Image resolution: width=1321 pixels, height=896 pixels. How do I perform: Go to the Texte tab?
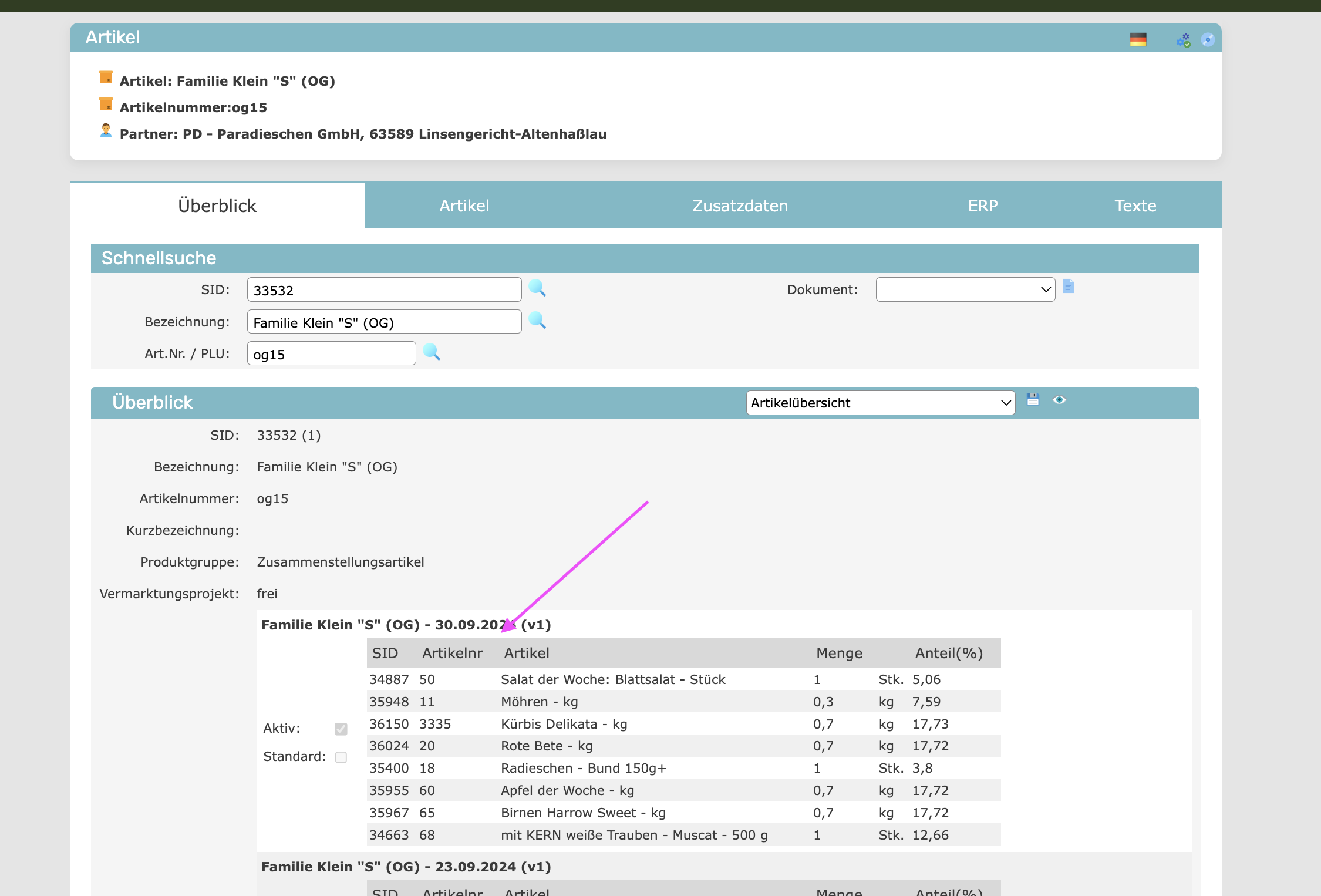coord(1135,206)
